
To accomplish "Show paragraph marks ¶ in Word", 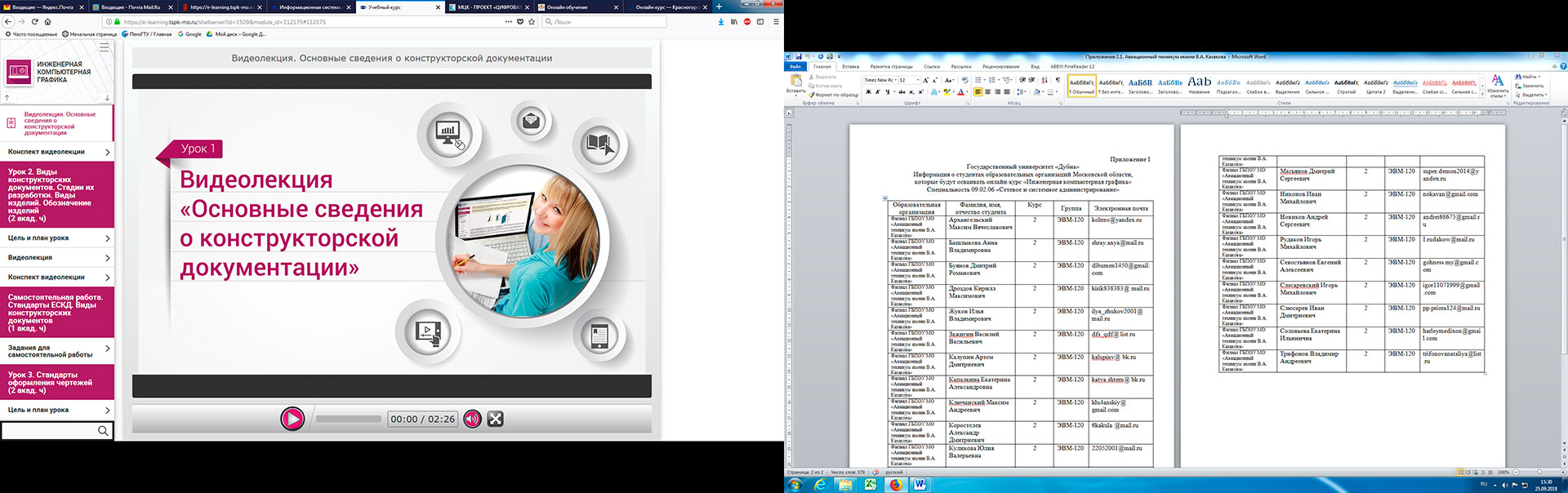I will pyautogui.click(x=1058, y=80).
